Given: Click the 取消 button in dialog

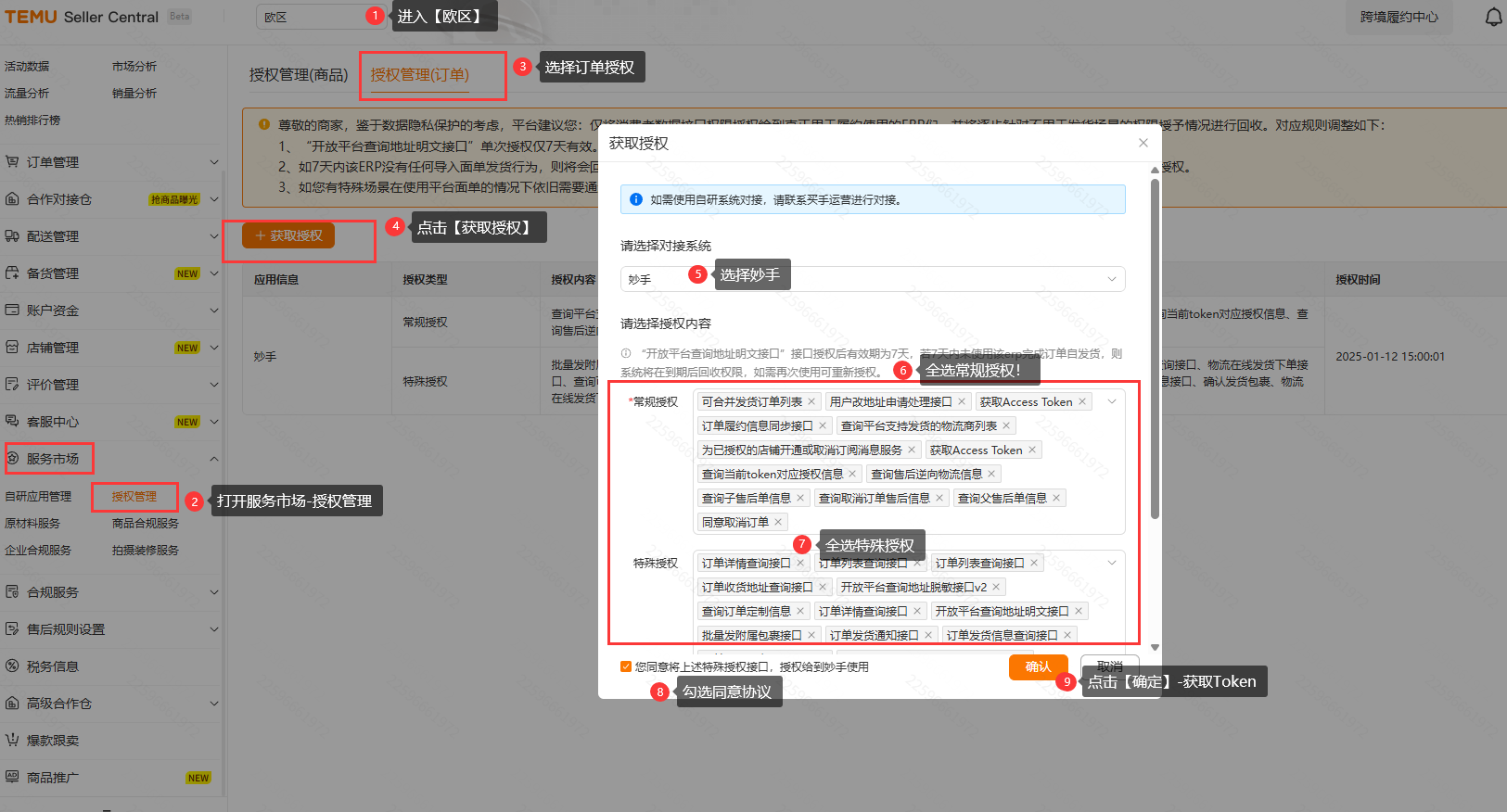Looking at the screenshot, I should coord(1110,667).
